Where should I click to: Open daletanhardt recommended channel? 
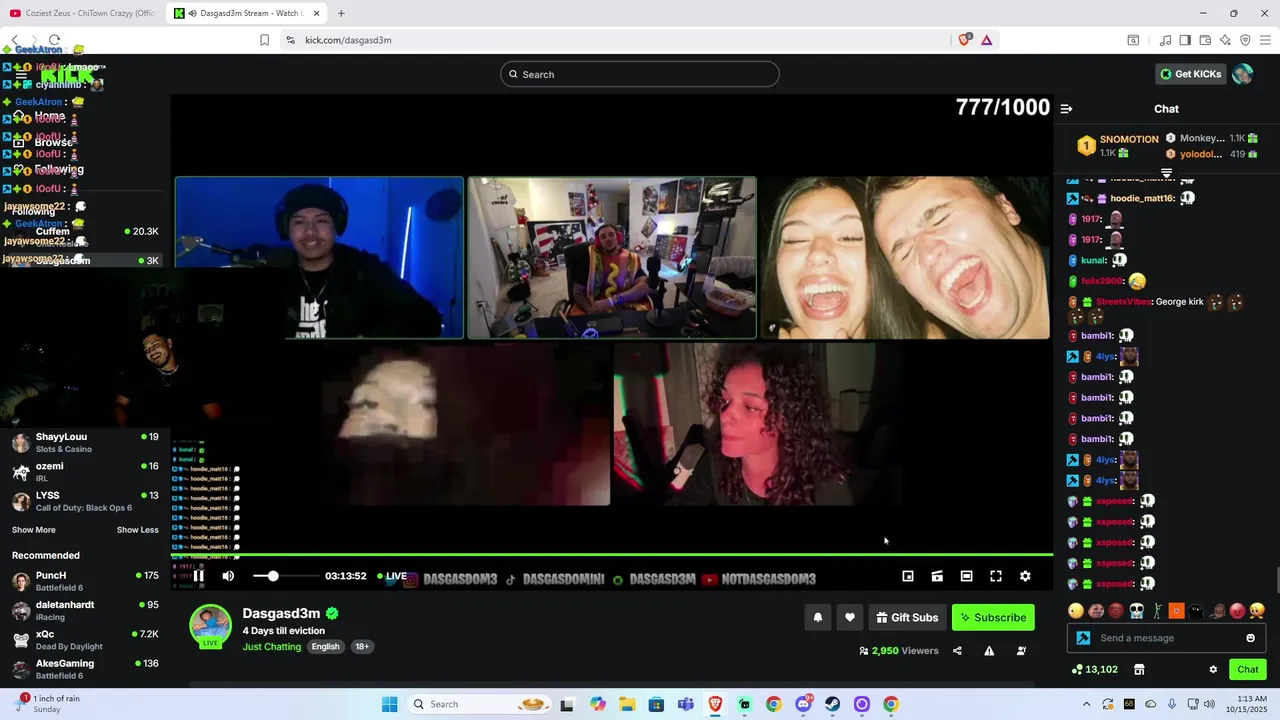[x=85, y=610]
